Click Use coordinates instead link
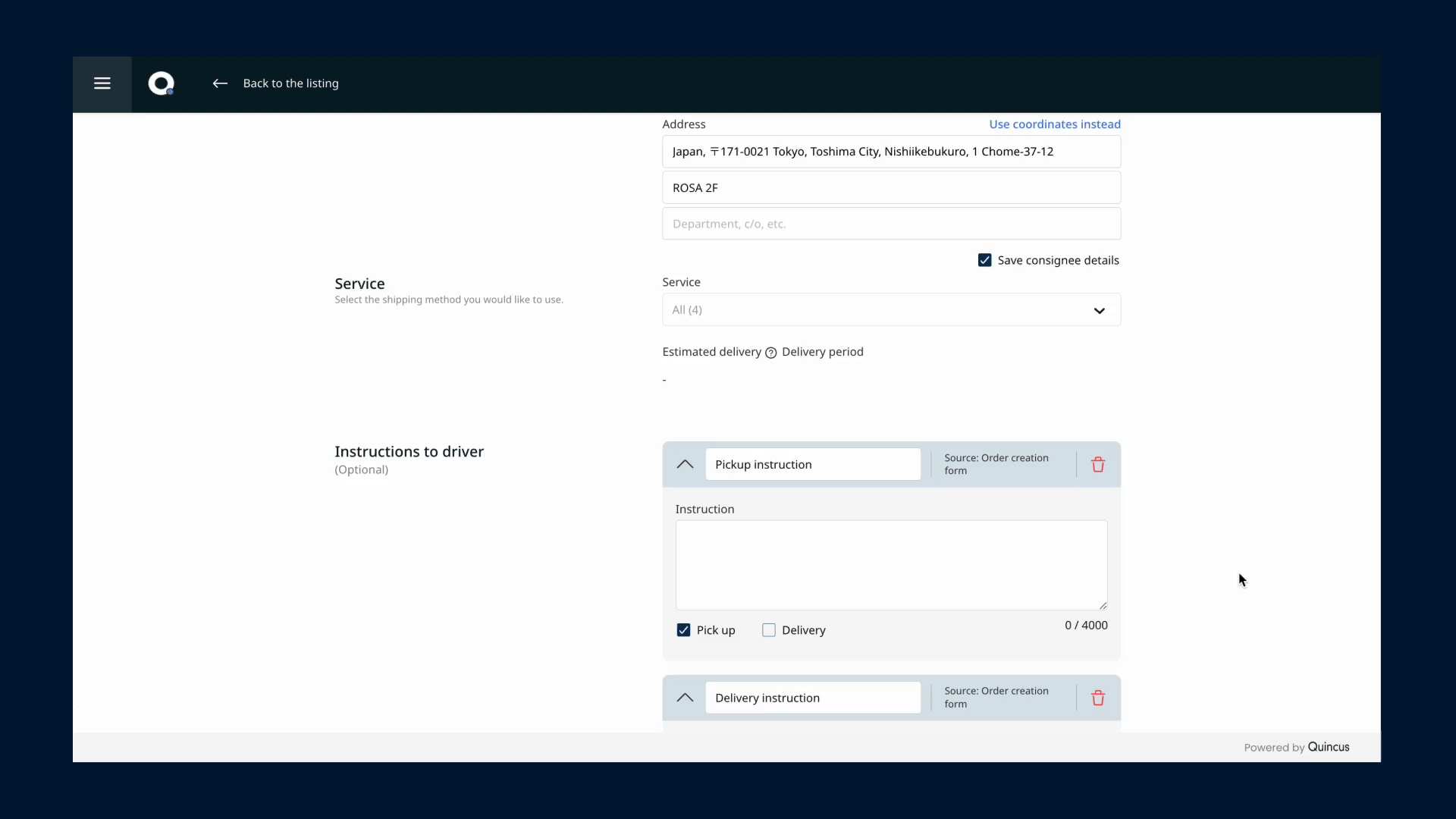The image size is (1456, 819). click(x=1055, y=124)
